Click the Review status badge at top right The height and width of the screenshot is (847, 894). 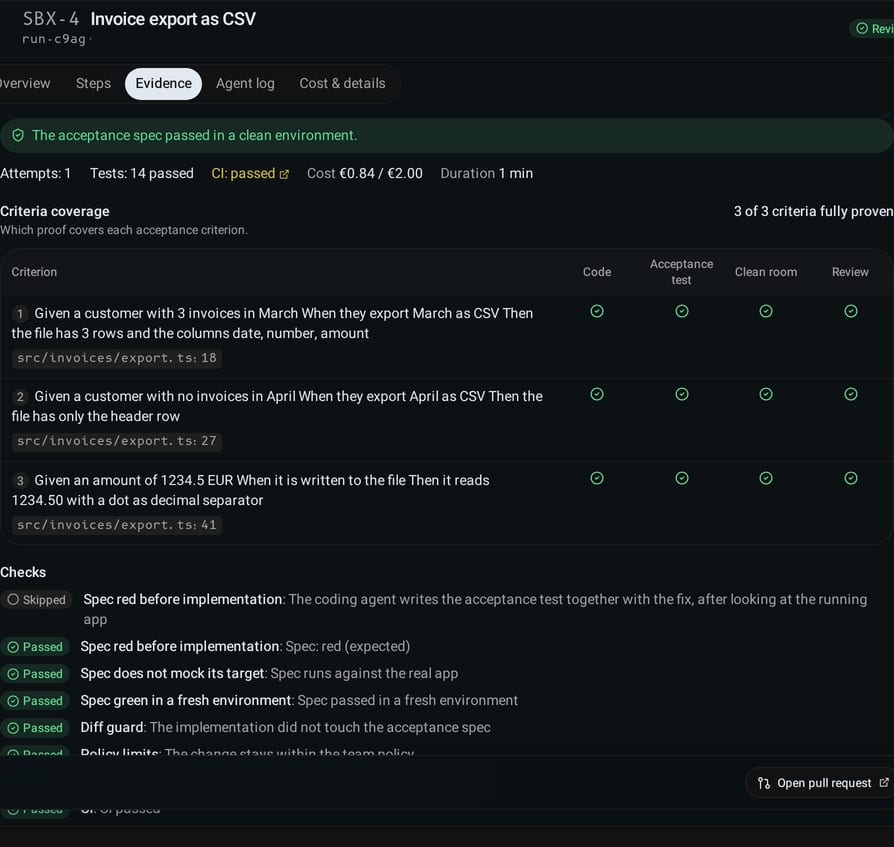(874, 28)
